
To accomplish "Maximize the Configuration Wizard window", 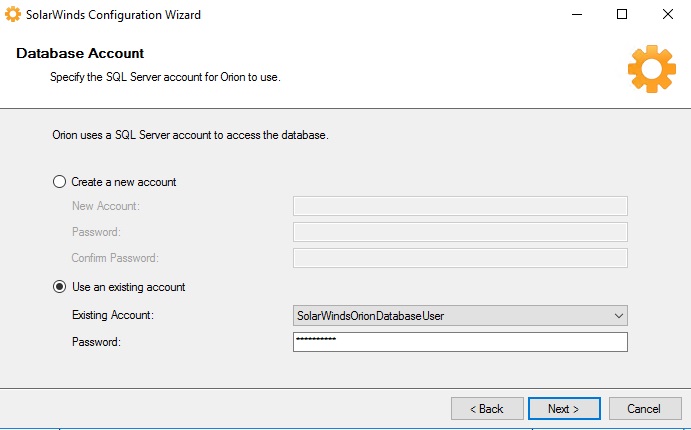I will pyautogui.click(x=622, y=15).
